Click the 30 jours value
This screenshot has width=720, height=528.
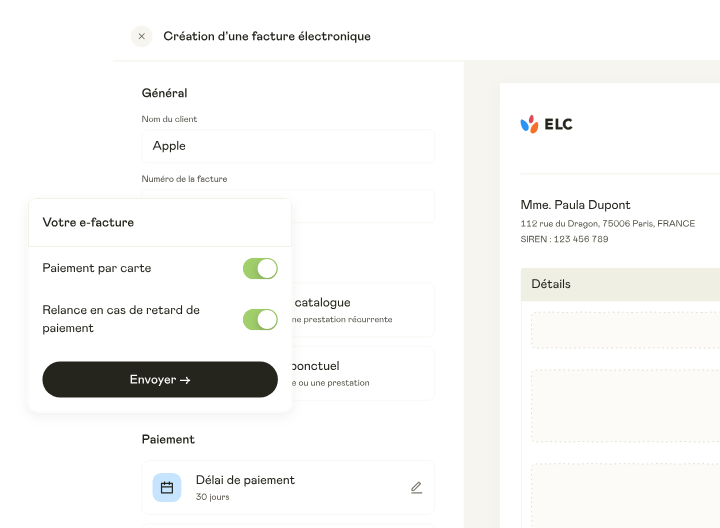[213, 497]
